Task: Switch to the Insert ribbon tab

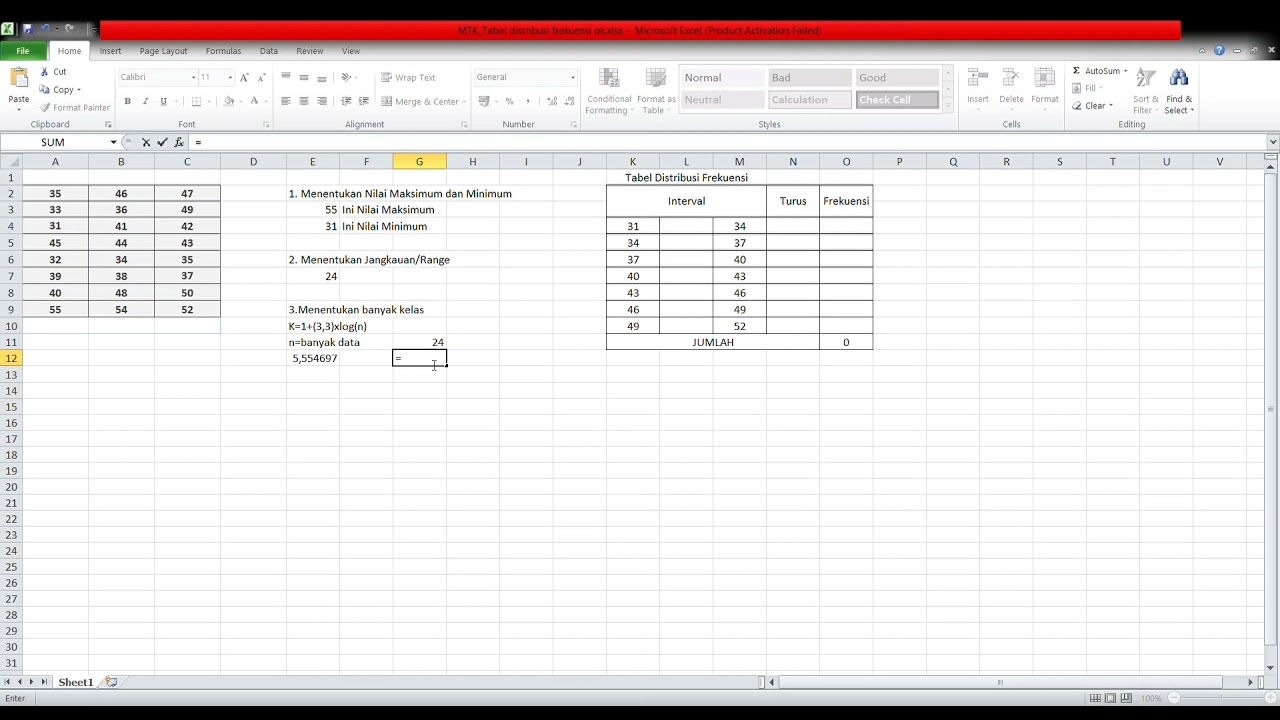Action: pos(110,51)
